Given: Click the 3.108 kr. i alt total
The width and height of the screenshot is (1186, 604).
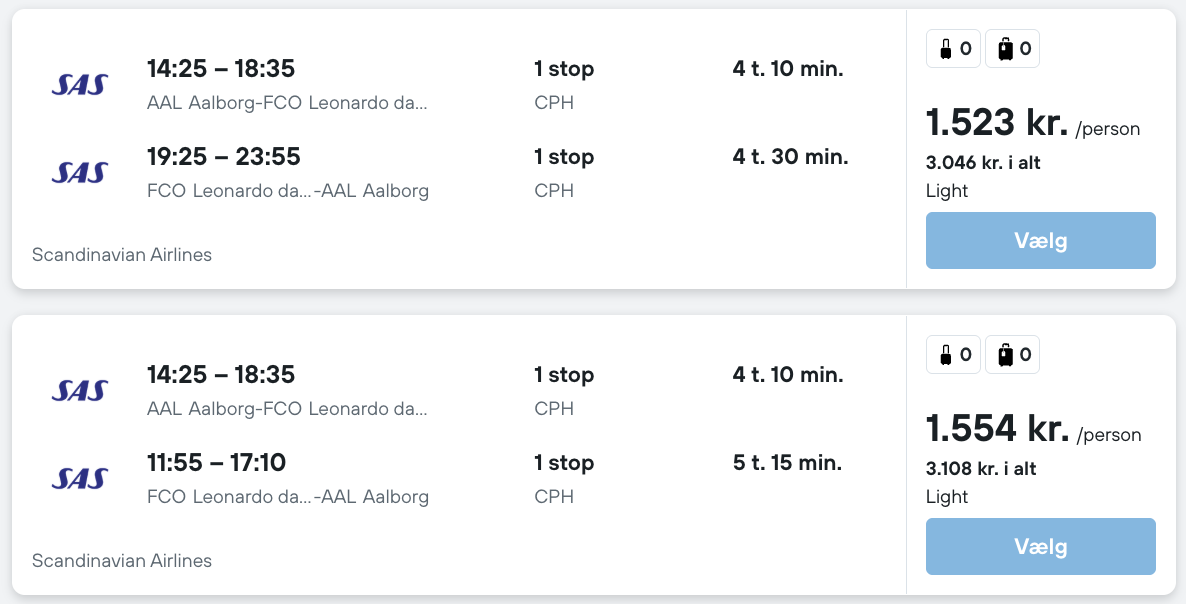Looking at the screenshot, I should pos(983,469).
